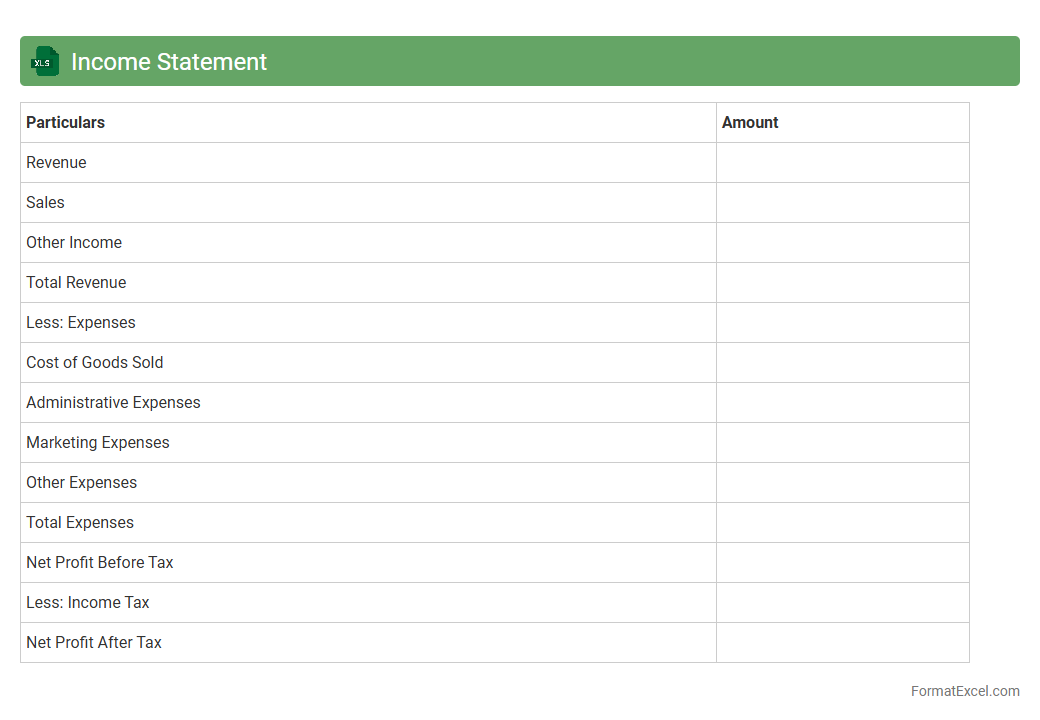The height and width of the screenshot is (720, 1040).
Task: Click the Less: Income Tax amount cell
Action: [x=842, y=603]
